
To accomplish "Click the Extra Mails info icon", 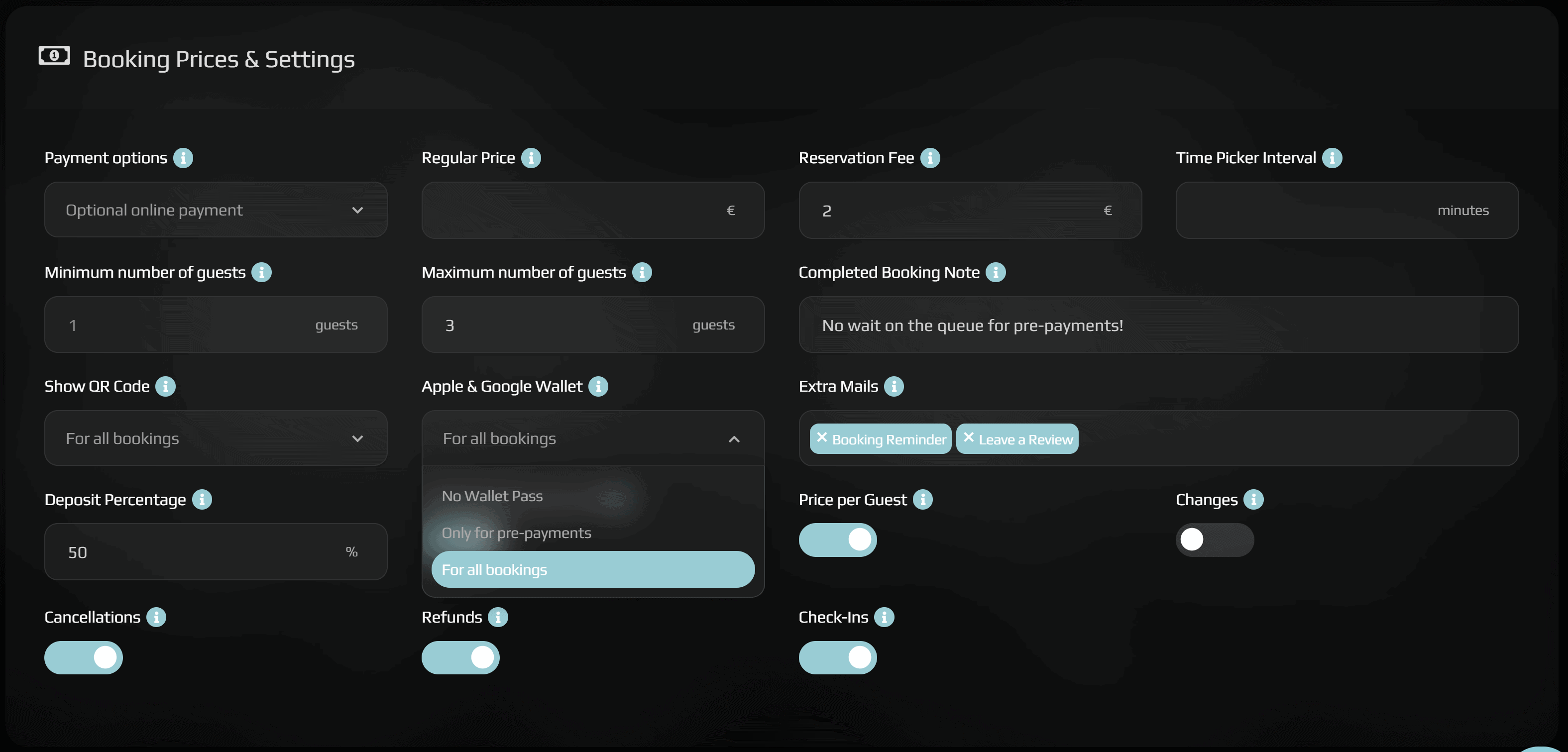I will pos(894,386).
